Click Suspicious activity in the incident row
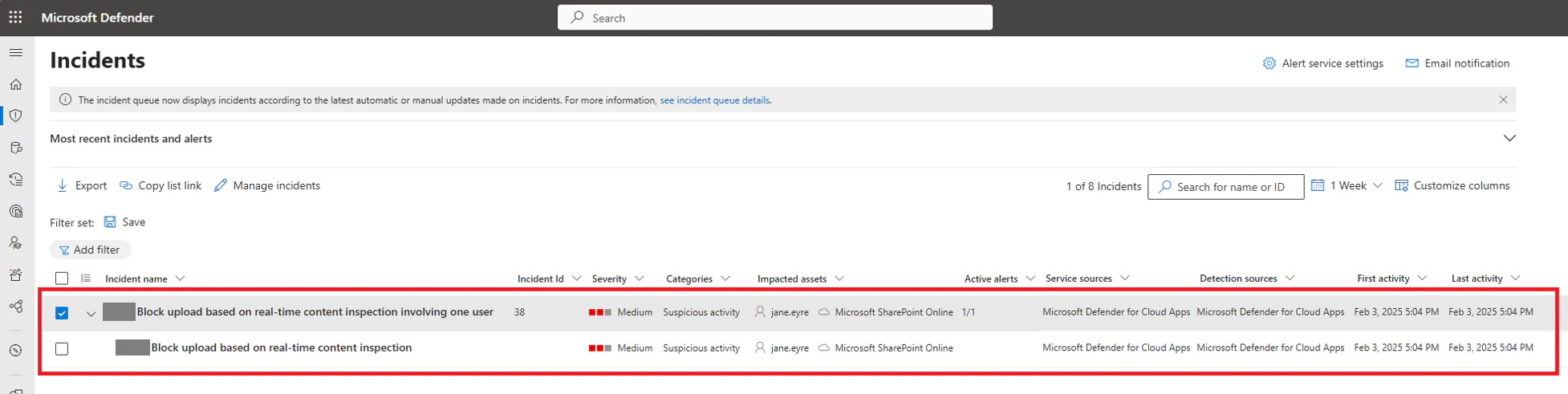This screenshot has height=394, width=1568. click(x=701, y=312)
